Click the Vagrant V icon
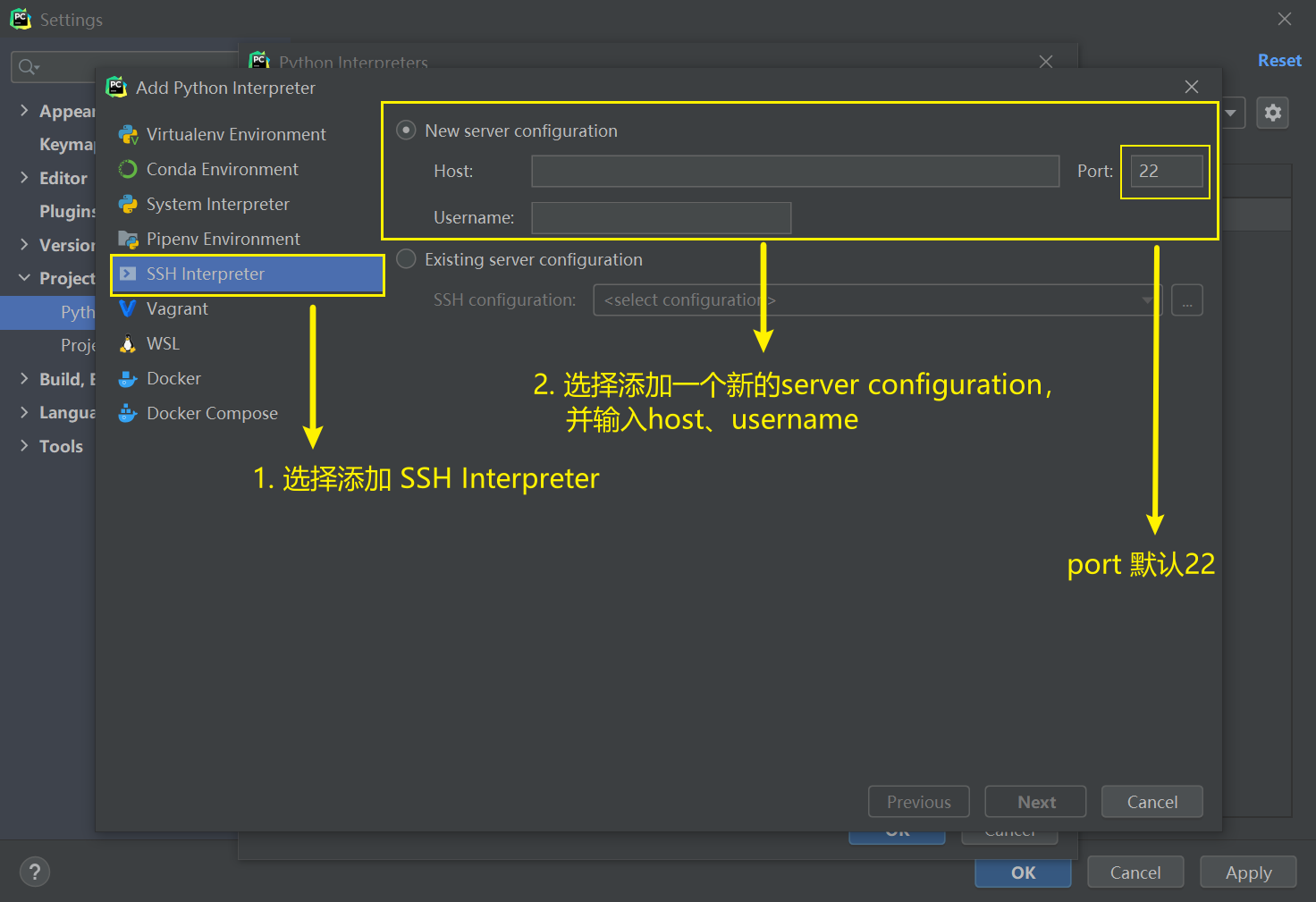This screenshot has height=902, width=1316. [x=128, y=309]
